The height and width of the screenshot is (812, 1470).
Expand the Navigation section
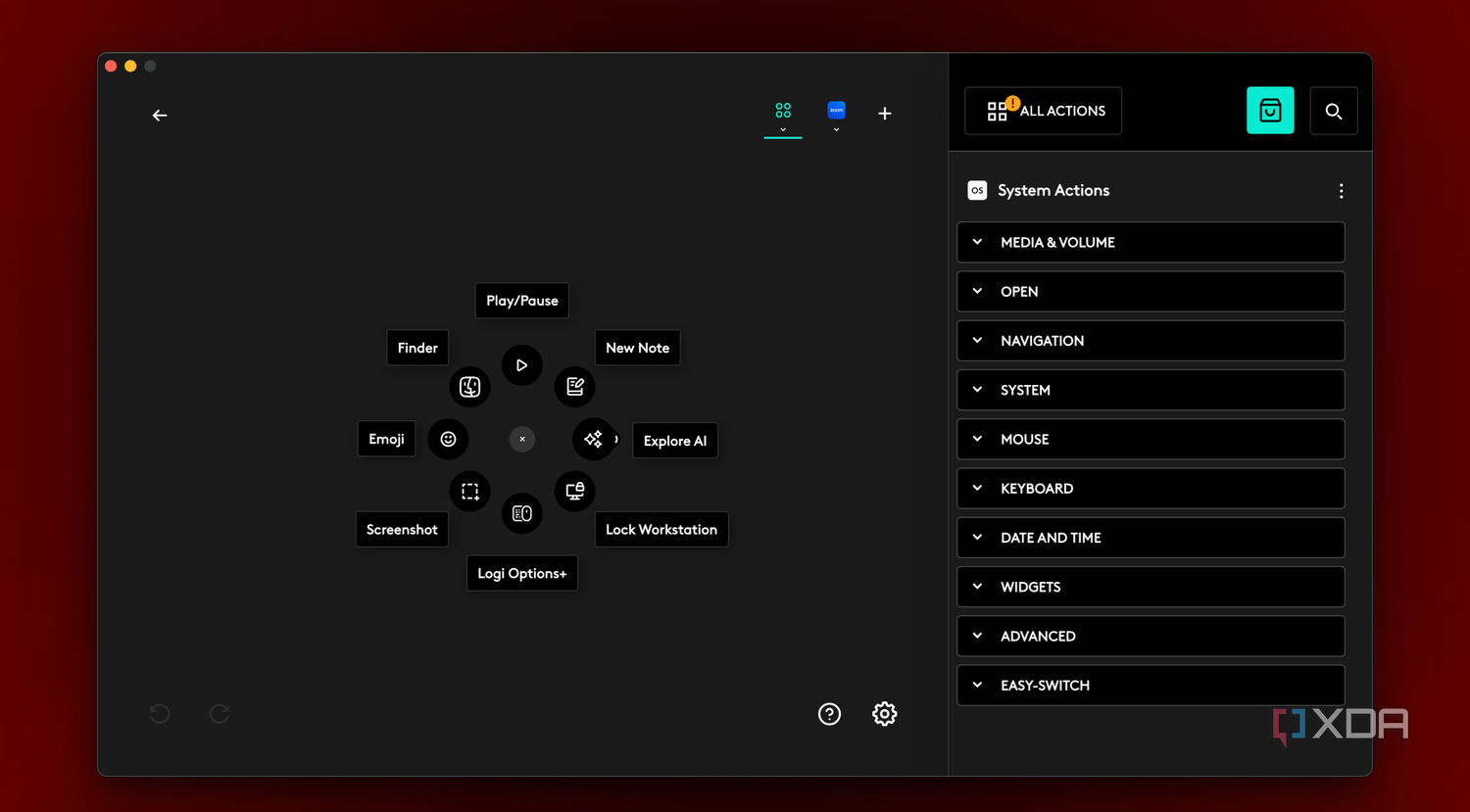coord(1151,341)
